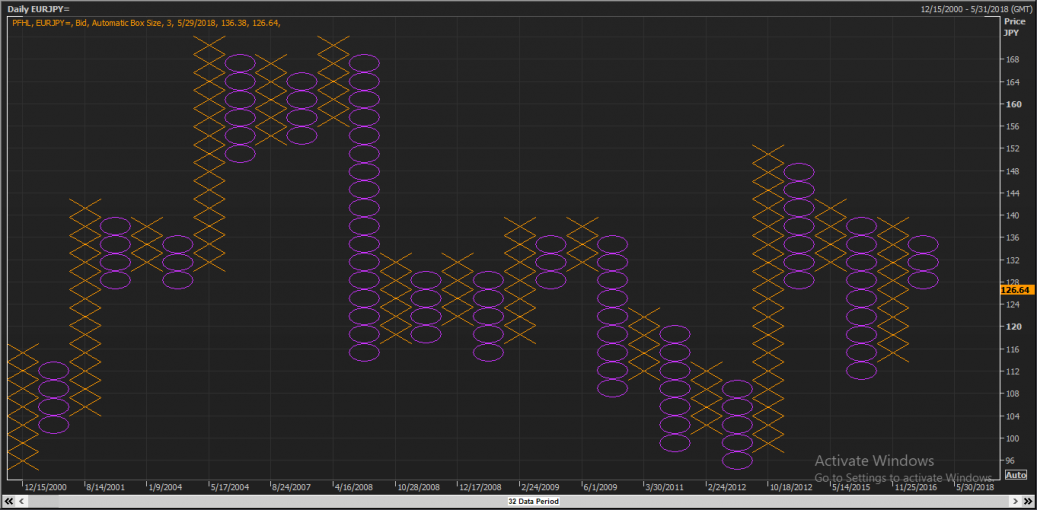Click the Auto scale button
This screenshot has height=510, width=1037.
pyautogui.click(x=1015, y=475)
